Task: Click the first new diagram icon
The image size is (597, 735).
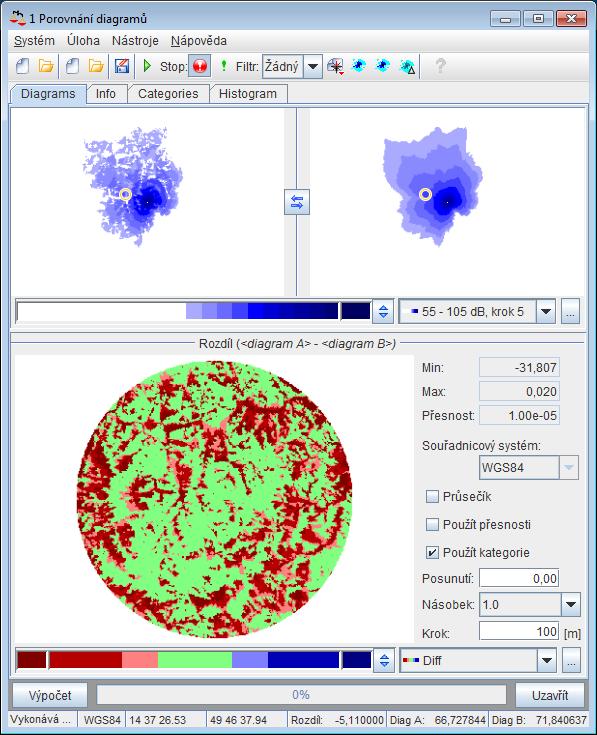Action: click(22, 66)
